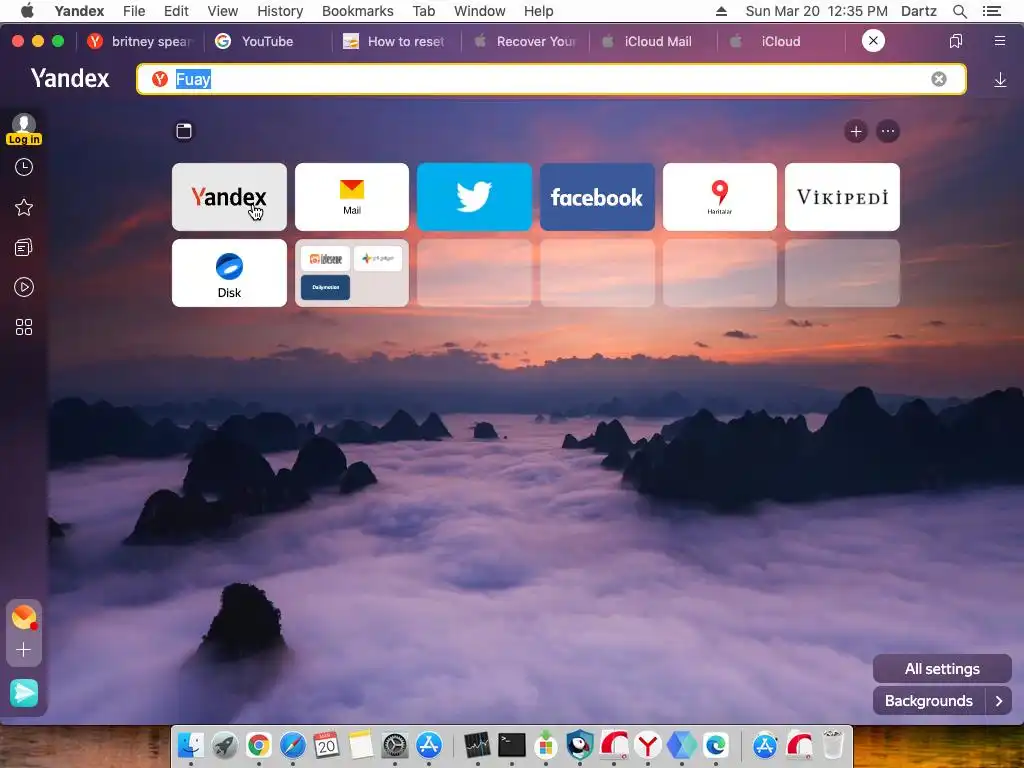Open the tab bookmarks icon on the tab strip
The height and width of the screenshot is (768, 1024).
point(955,41)
